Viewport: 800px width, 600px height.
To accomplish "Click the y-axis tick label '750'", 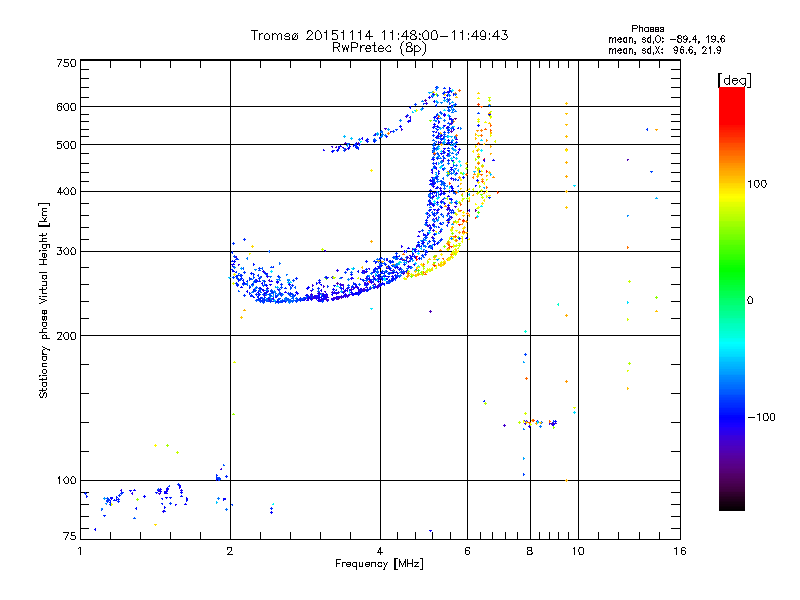I will click(x=66, y=63).
